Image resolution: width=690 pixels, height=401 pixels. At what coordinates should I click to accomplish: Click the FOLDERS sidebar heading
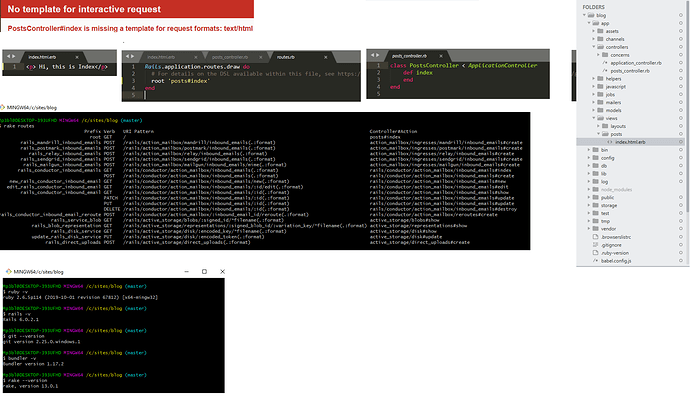click(x=594, y=7)
